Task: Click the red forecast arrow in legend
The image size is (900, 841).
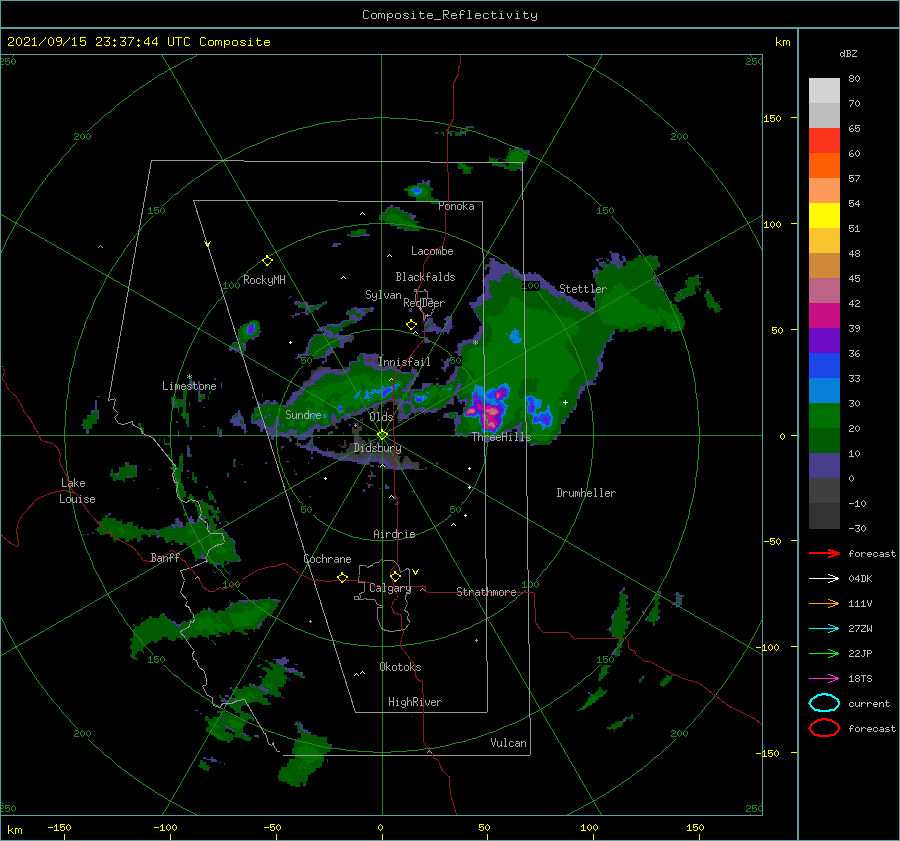Action: click(824, 553)
